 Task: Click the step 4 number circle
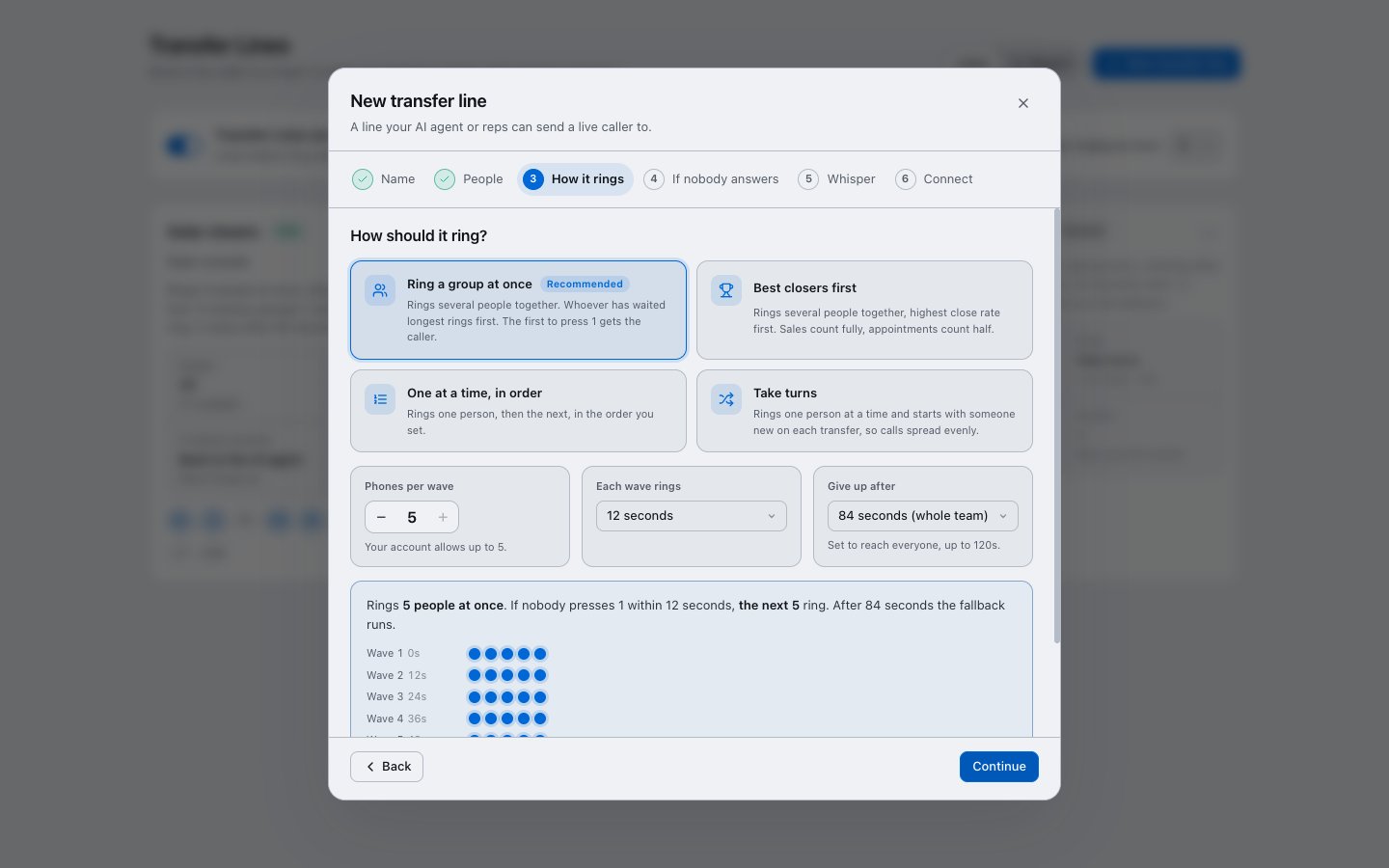[x=654, y=179]
